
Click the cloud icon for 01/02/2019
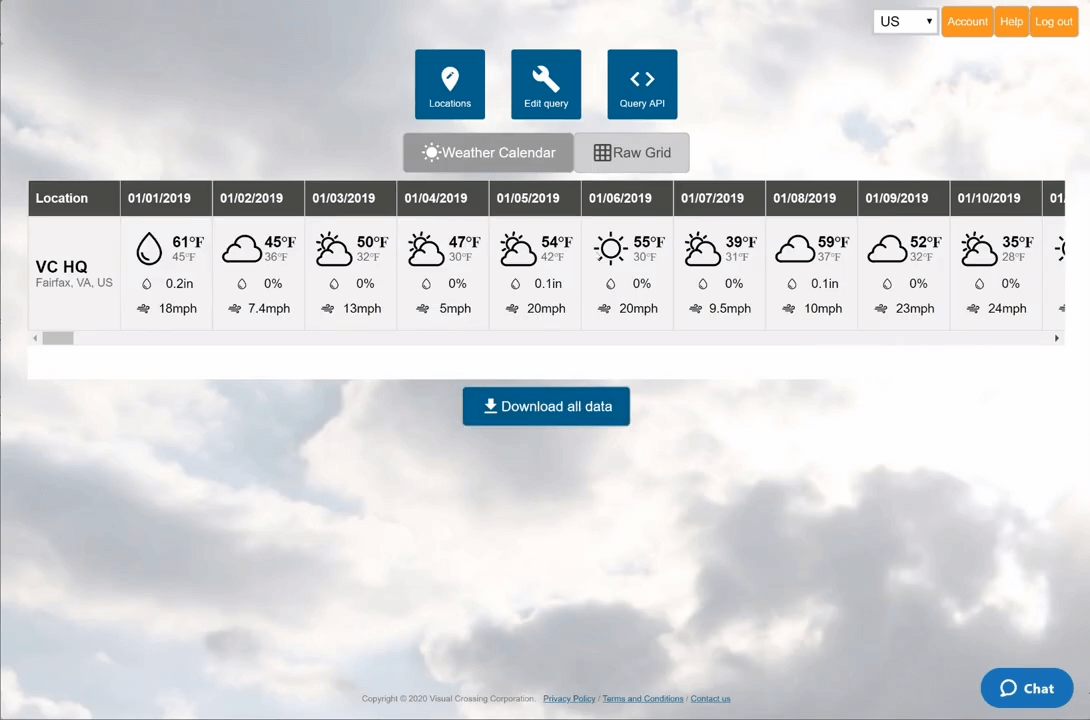[x=241, y=248]
